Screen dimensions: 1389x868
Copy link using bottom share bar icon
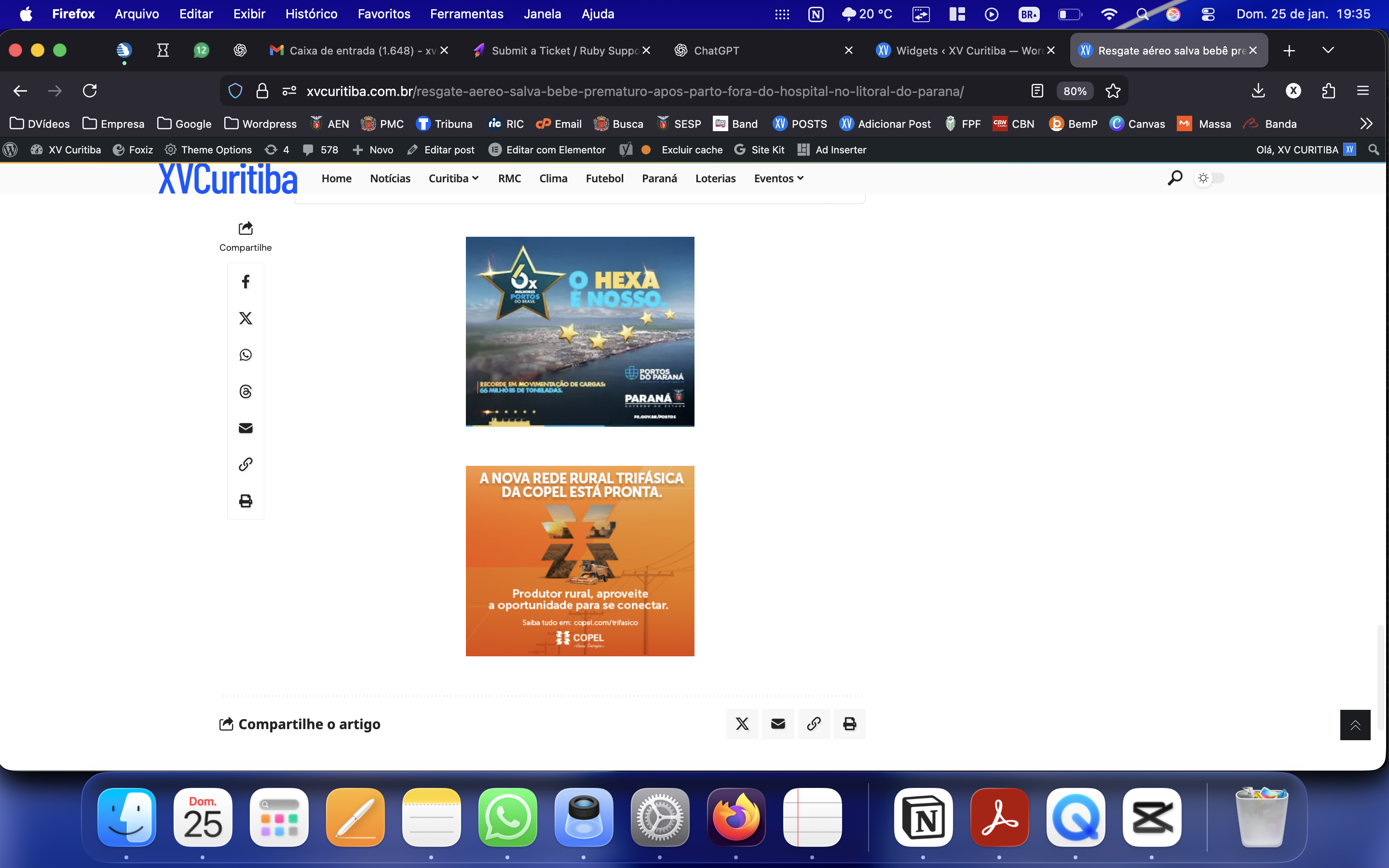(x=813, y=724)
